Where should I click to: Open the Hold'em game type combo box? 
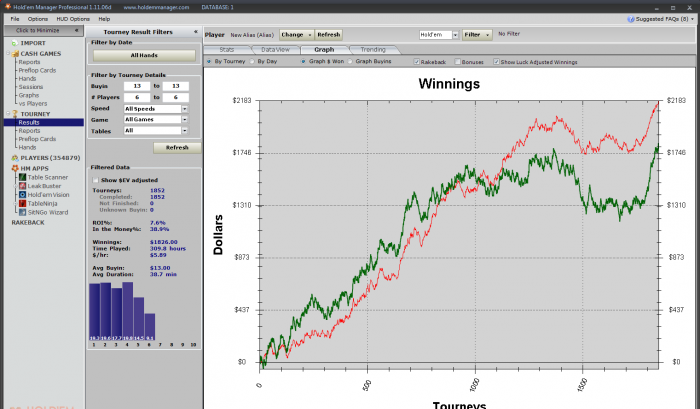pos(439,35)
